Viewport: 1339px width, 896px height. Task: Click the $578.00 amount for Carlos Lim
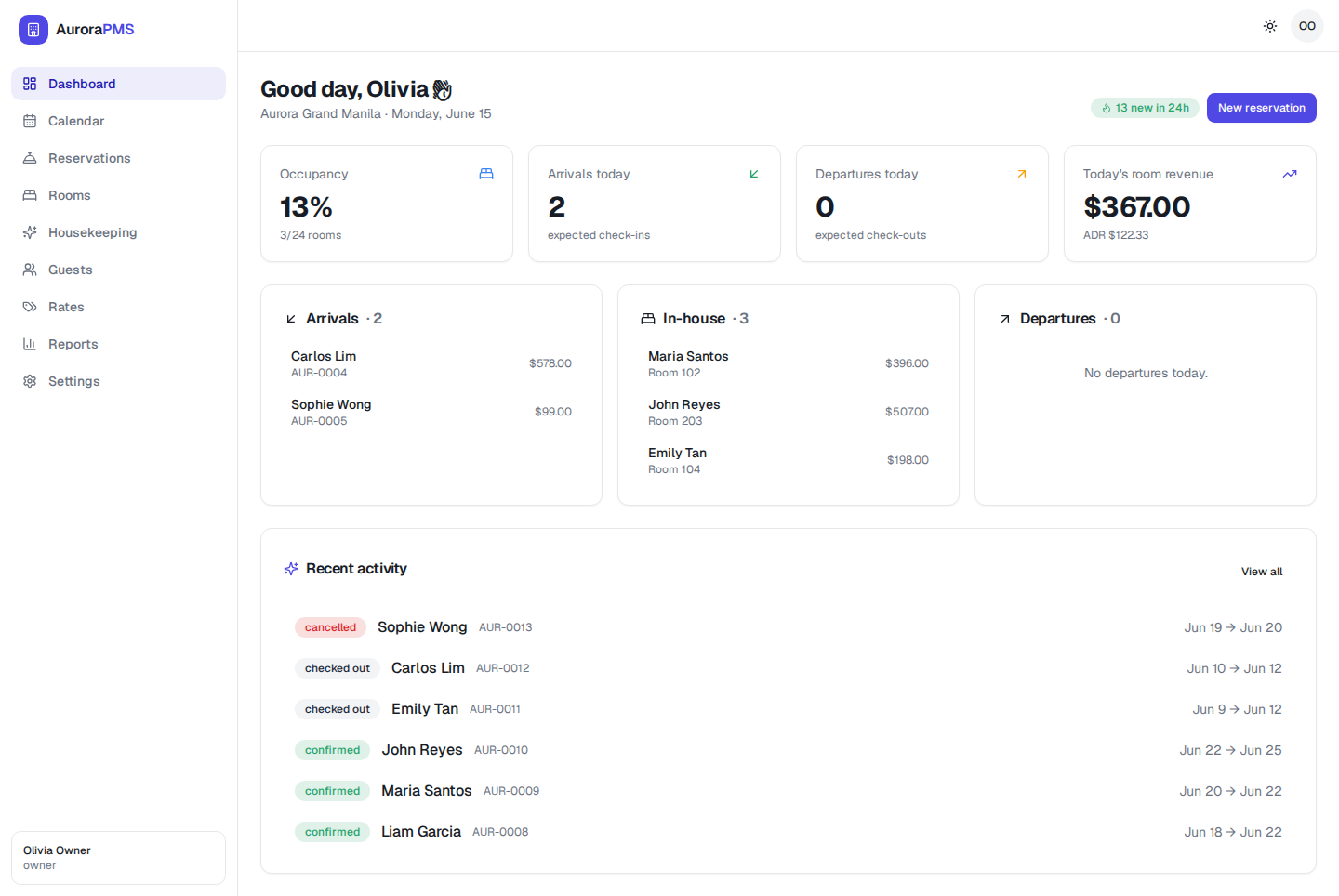[x=550, y=363]
